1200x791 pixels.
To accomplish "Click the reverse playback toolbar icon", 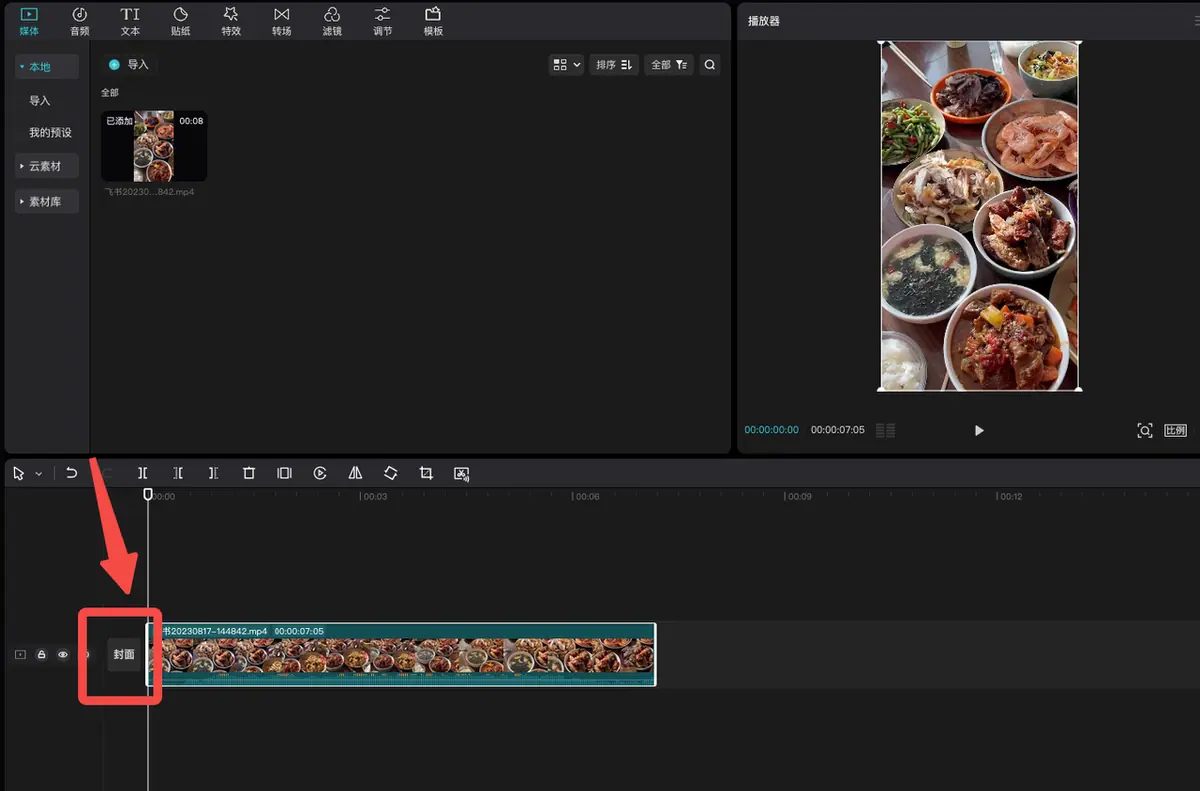I will 320,473.
